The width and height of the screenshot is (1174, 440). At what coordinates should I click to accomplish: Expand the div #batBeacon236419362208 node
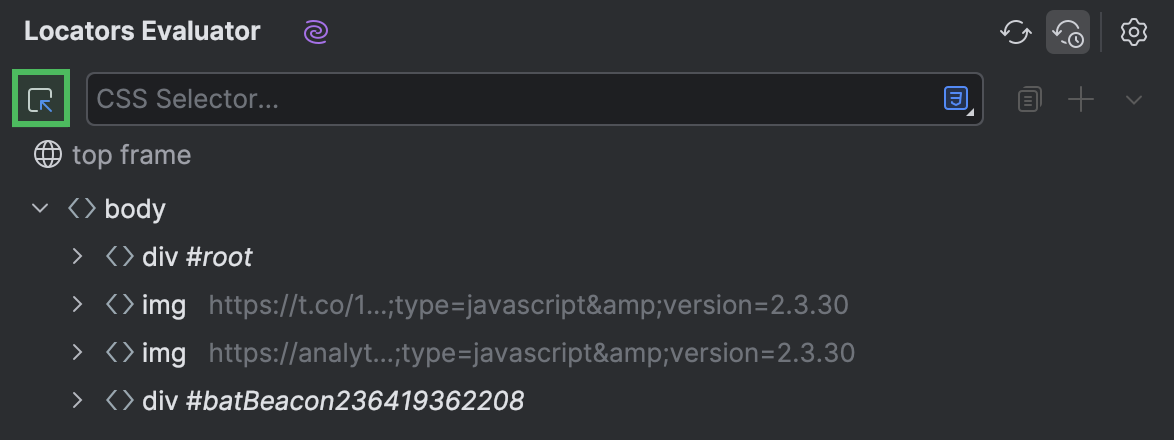pyautogui.click(x=77, y=401)
